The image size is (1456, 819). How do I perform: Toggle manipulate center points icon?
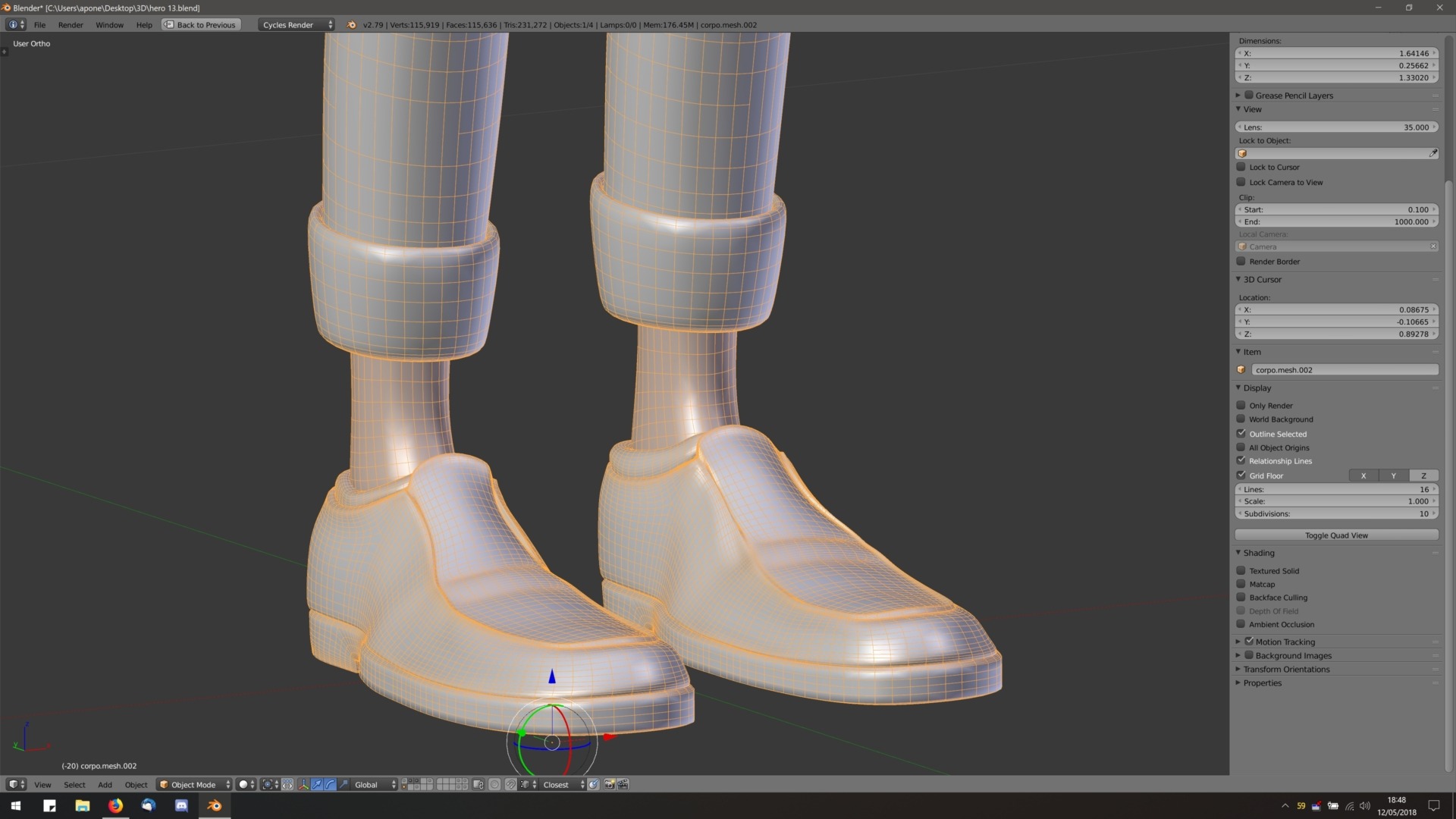coord(287,784)
